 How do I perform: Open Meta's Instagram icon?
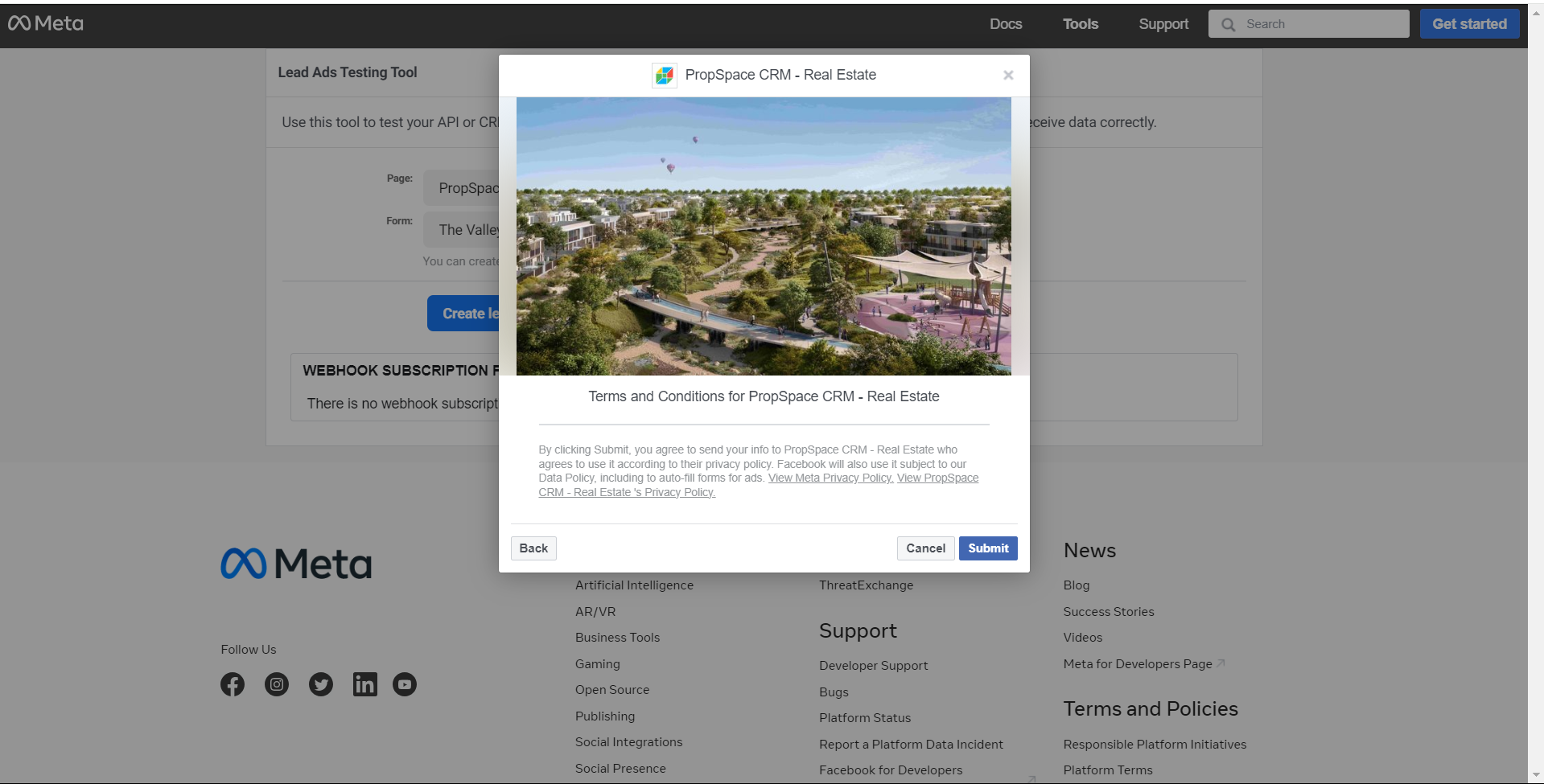pyautogui.click(x=277, y=684)
